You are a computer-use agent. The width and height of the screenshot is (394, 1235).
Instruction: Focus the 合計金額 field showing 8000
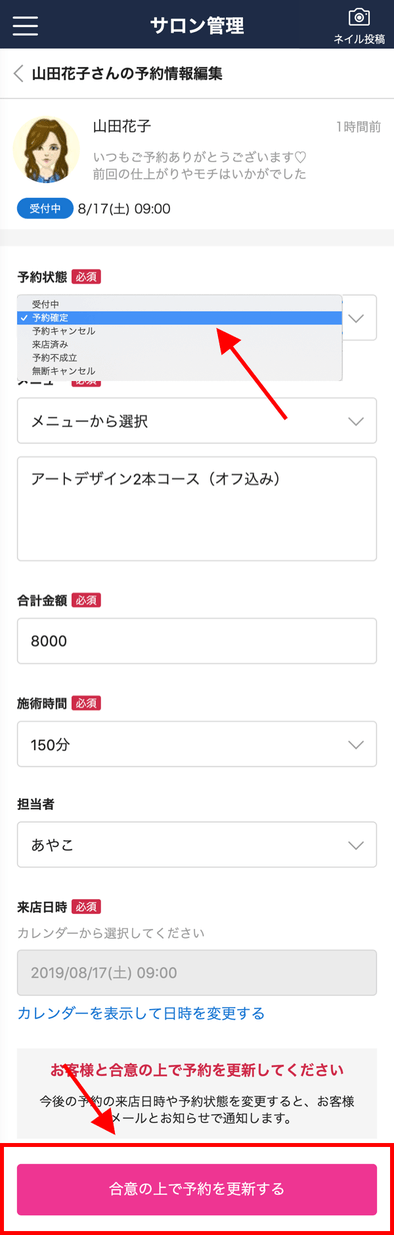click(x=197, y=641)
